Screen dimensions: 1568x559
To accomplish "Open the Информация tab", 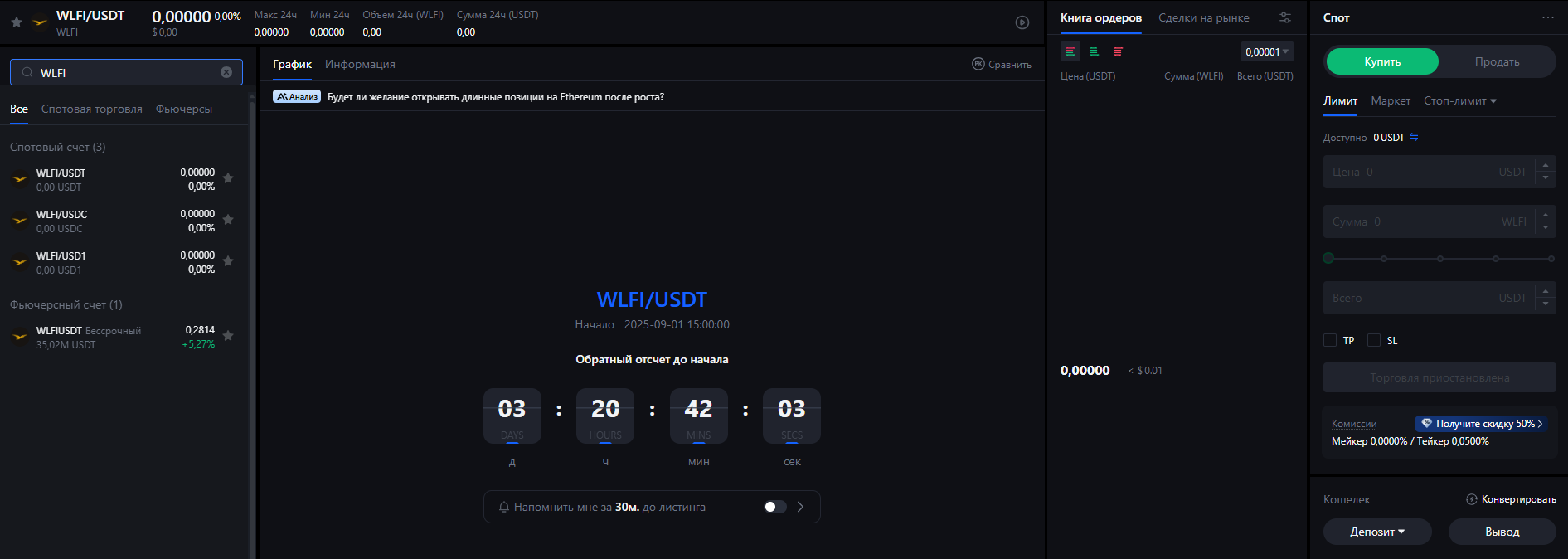I will coord(360,64).
